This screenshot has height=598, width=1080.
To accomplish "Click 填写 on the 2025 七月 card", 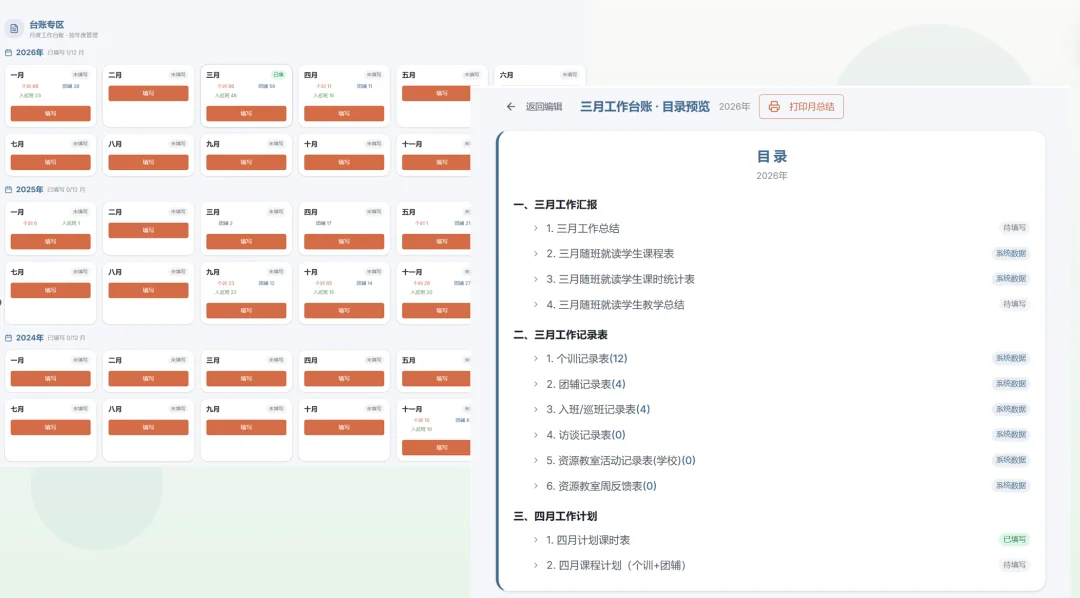I will pos(50,290).
